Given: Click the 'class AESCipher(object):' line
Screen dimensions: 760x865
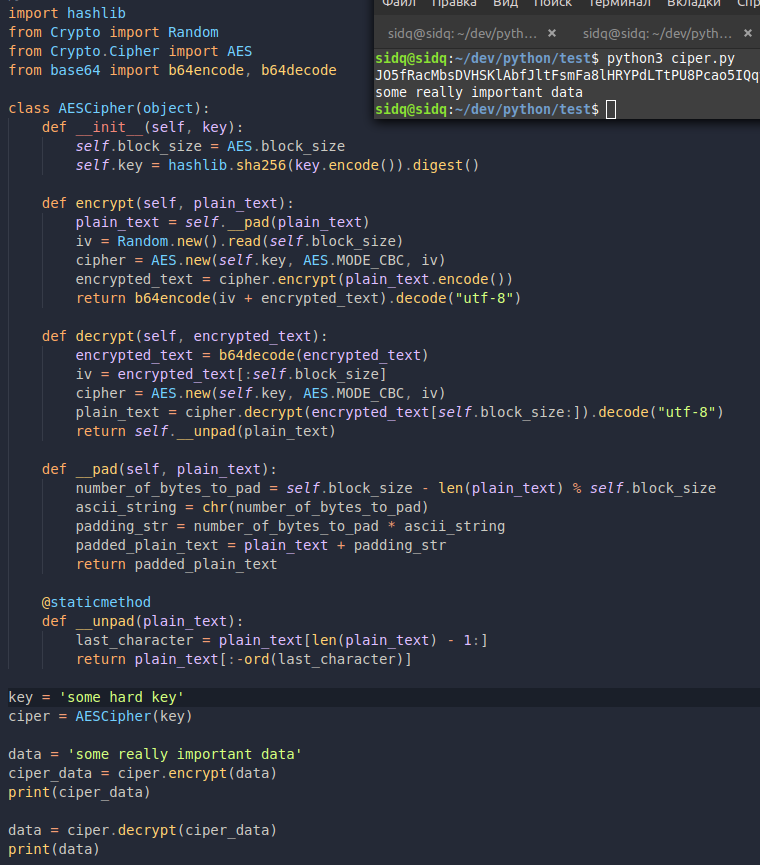Looking at the screenshot, I should 109,108.
